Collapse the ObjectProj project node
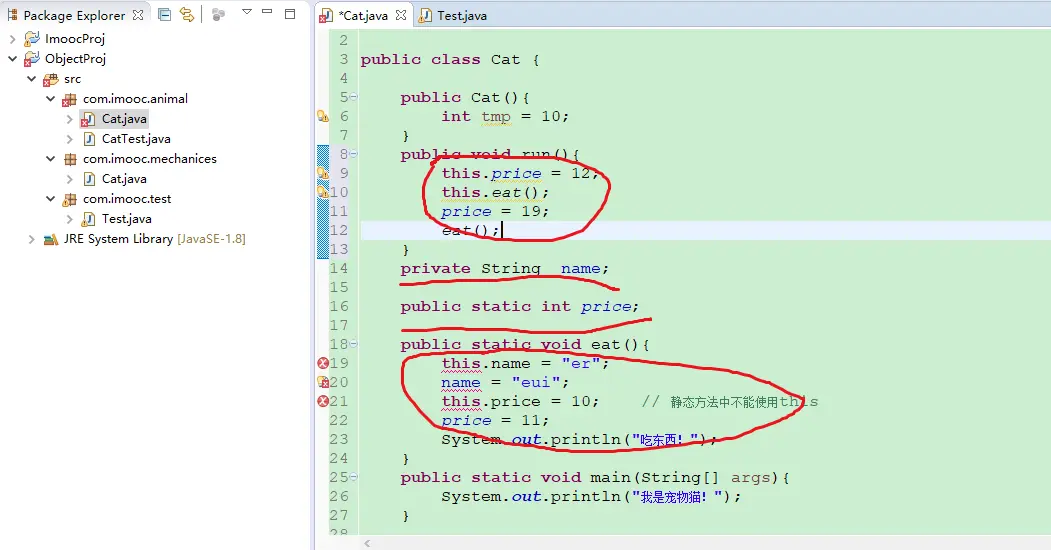The width and height of the screenshot is (1051, 550). click(x=12, y=59)
